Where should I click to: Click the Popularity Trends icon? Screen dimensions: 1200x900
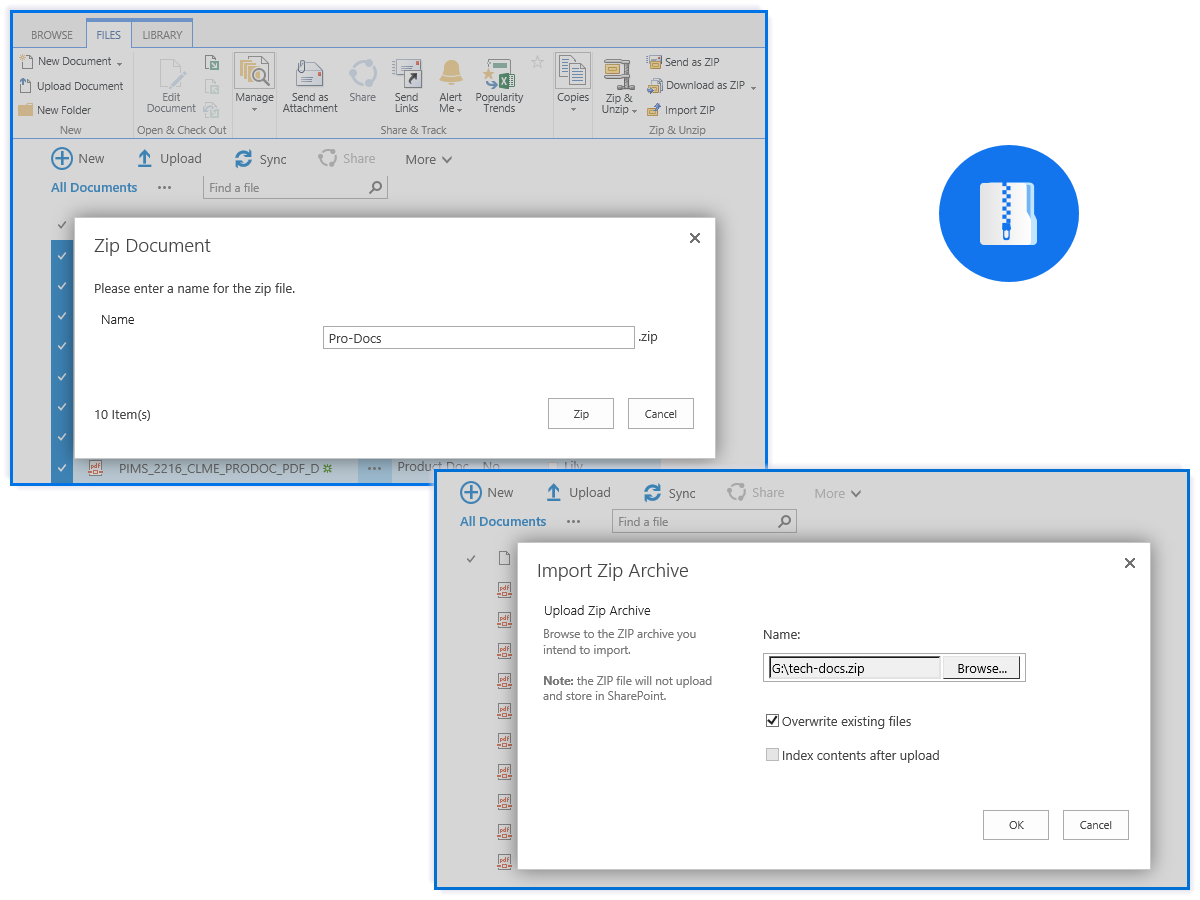pyautogui.click(x=499, y=74)
